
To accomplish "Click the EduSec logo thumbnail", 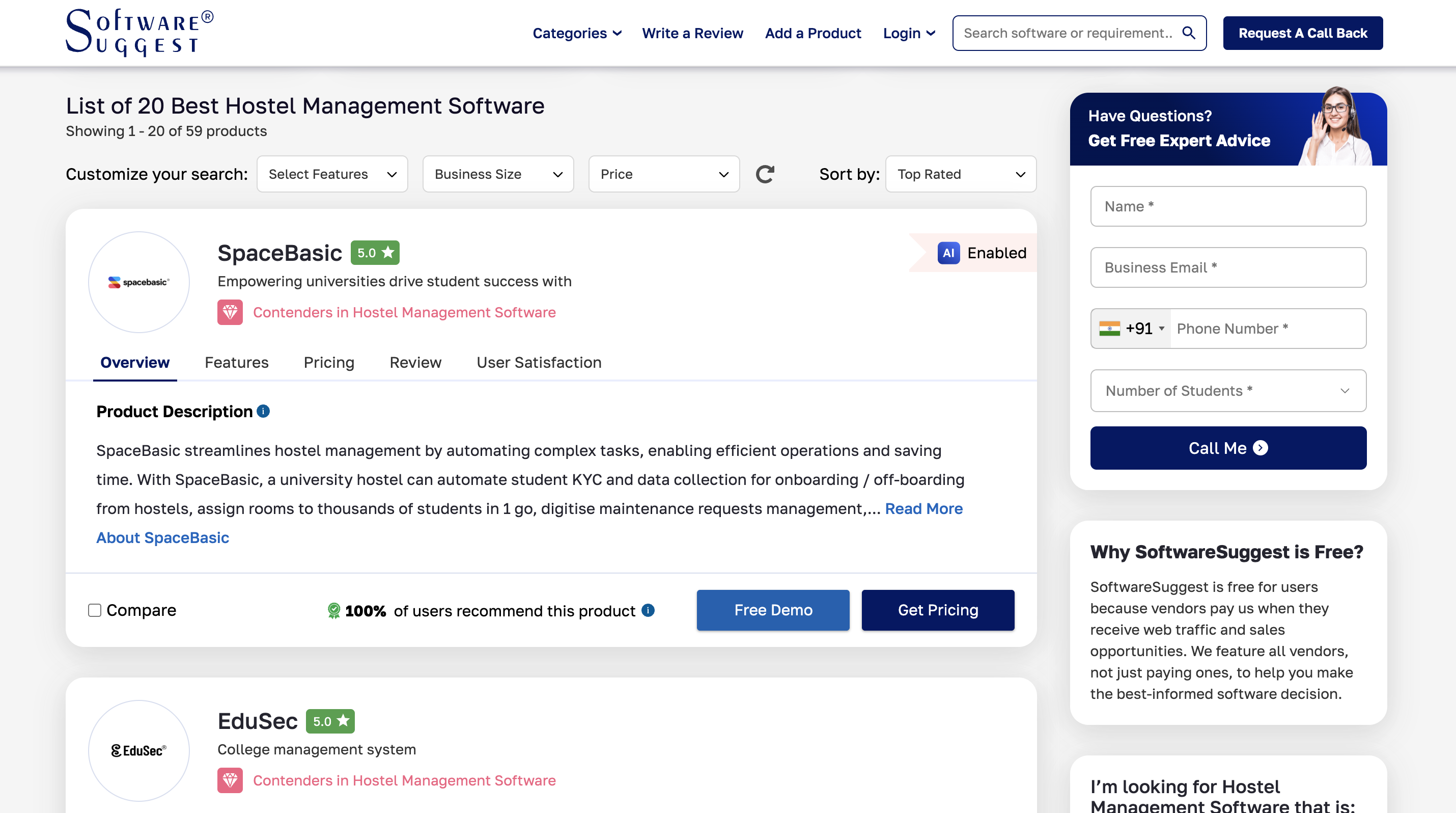I will pyautogui.click(x=139, y=750).
